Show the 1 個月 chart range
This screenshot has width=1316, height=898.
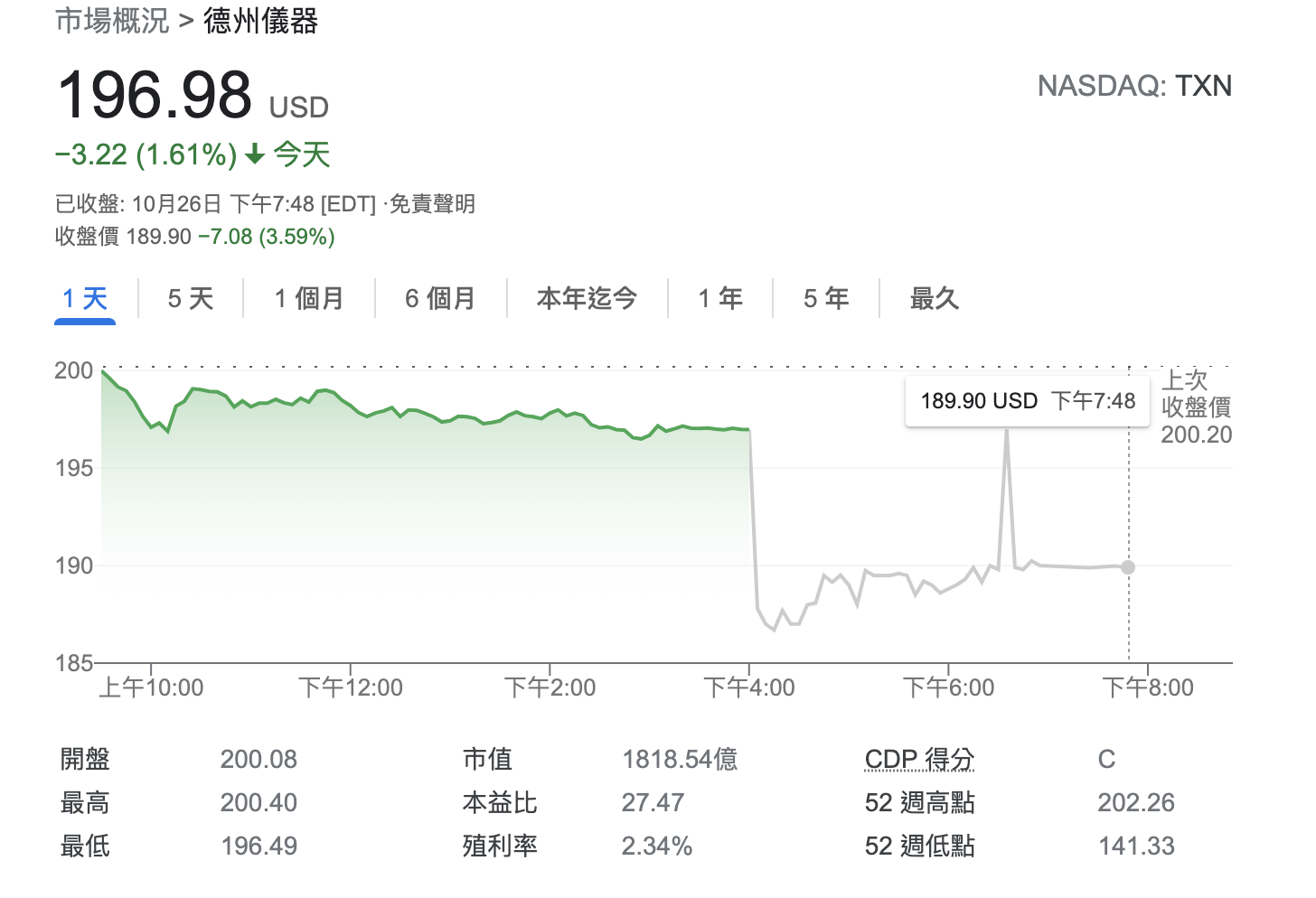(x=309, y=298)
